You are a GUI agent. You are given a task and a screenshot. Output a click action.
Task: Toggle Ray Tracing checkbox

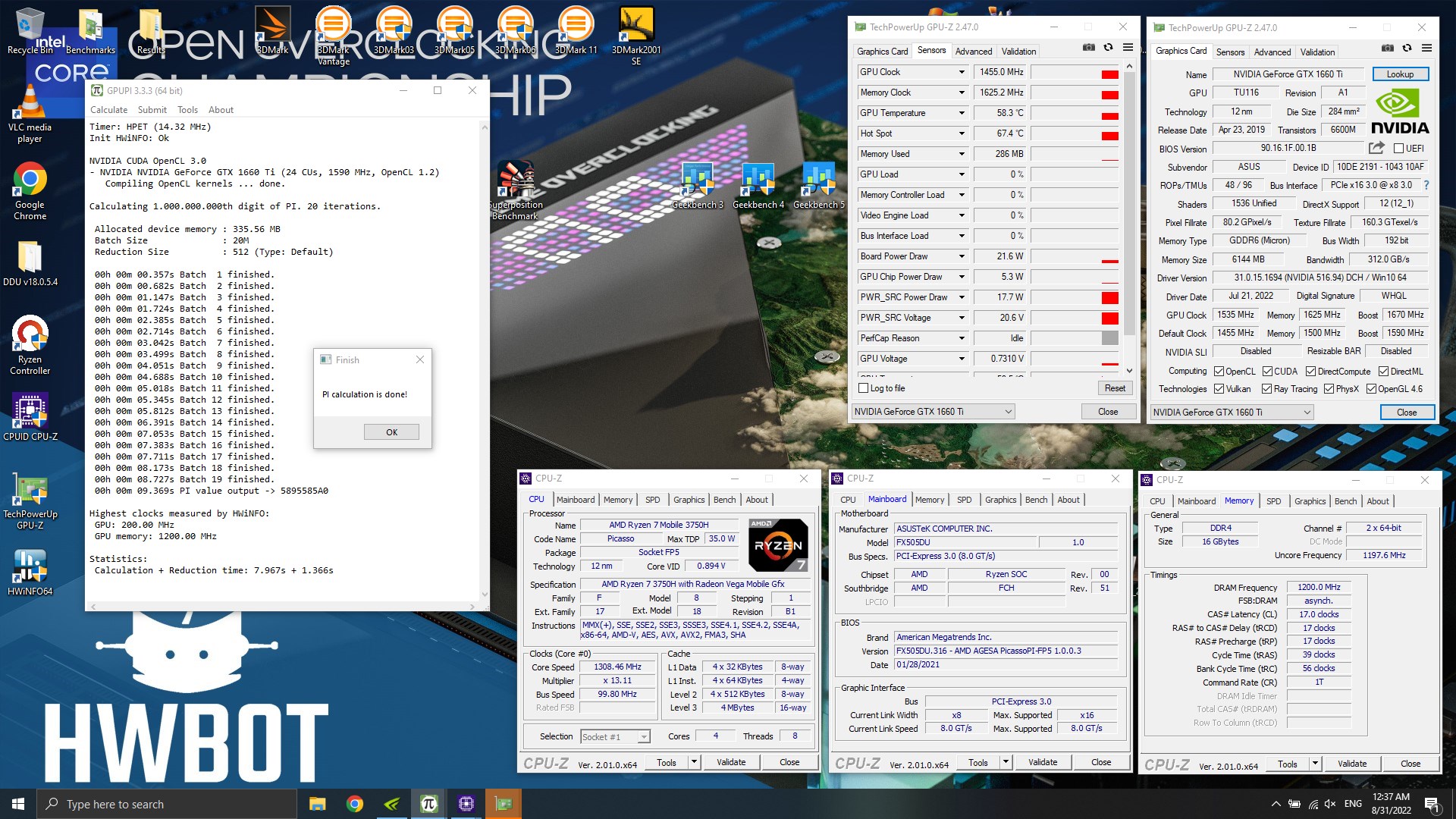(x=1267, y=389)
